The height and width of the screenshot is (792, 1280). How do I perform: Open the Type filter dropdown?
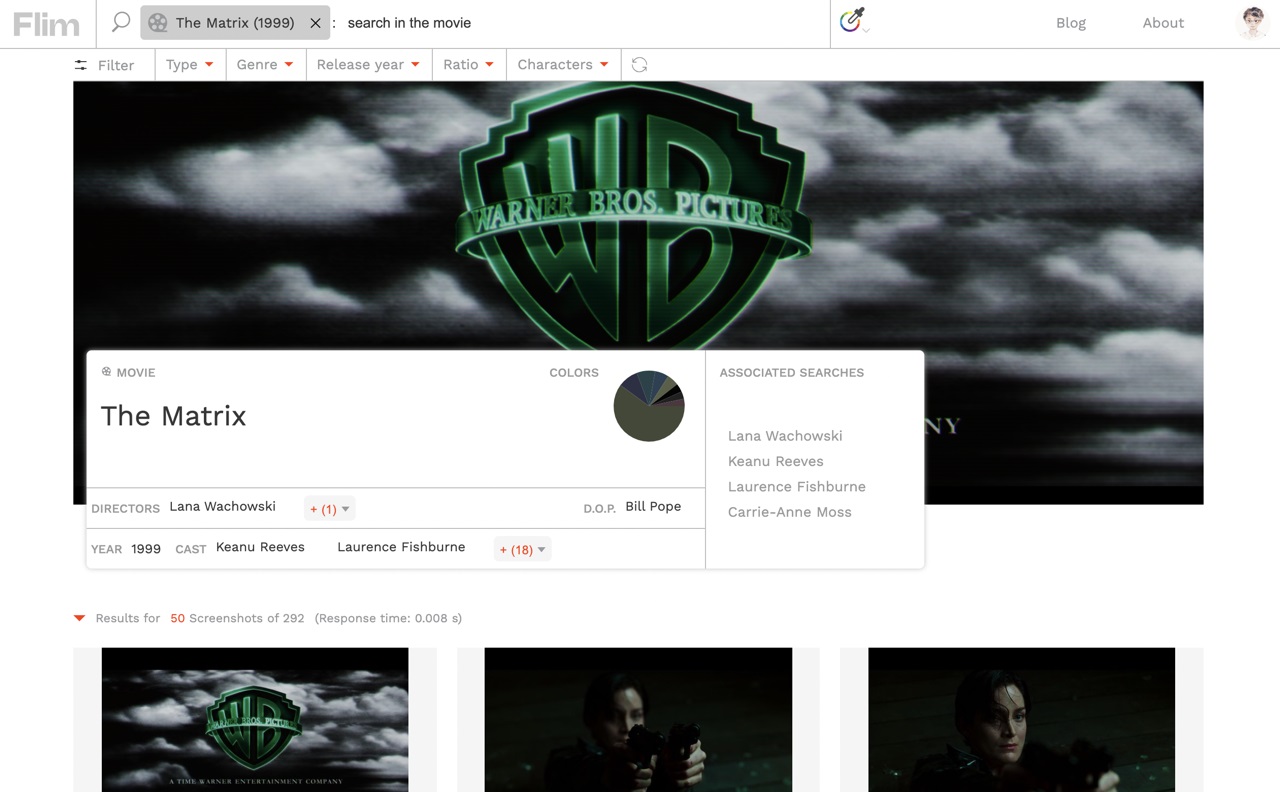click(x=189, y=64)
